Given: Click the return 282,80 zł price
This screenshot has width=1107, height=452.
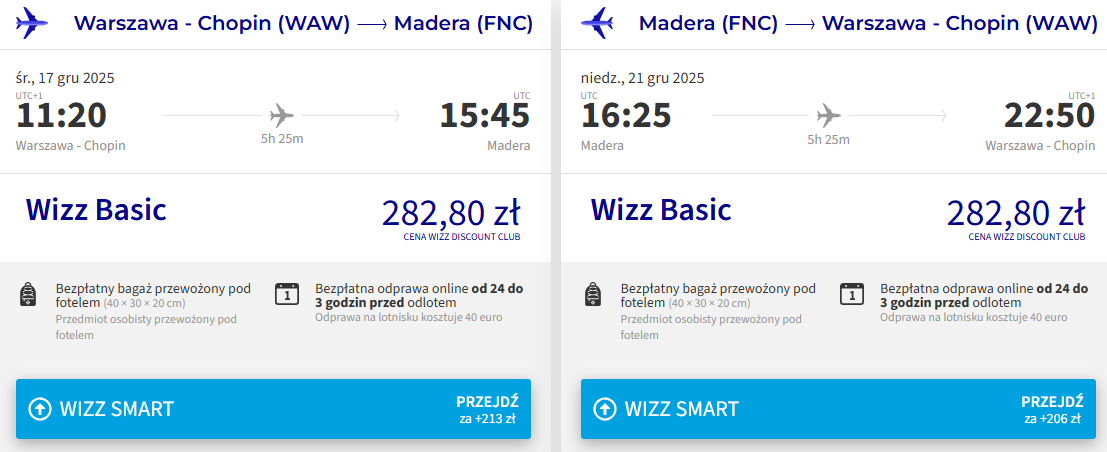Looking at the screenshot, I should coord(1015,213).
